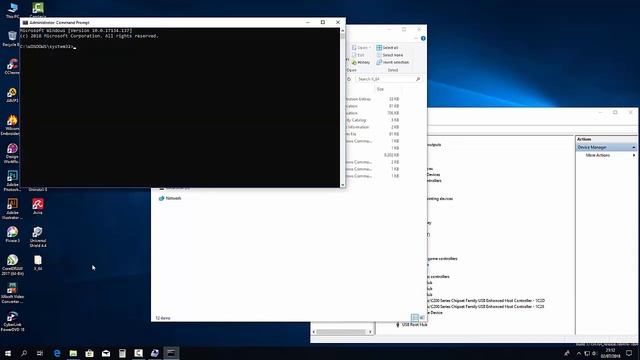Open the Mail app on the taskbar

(106, 353)
